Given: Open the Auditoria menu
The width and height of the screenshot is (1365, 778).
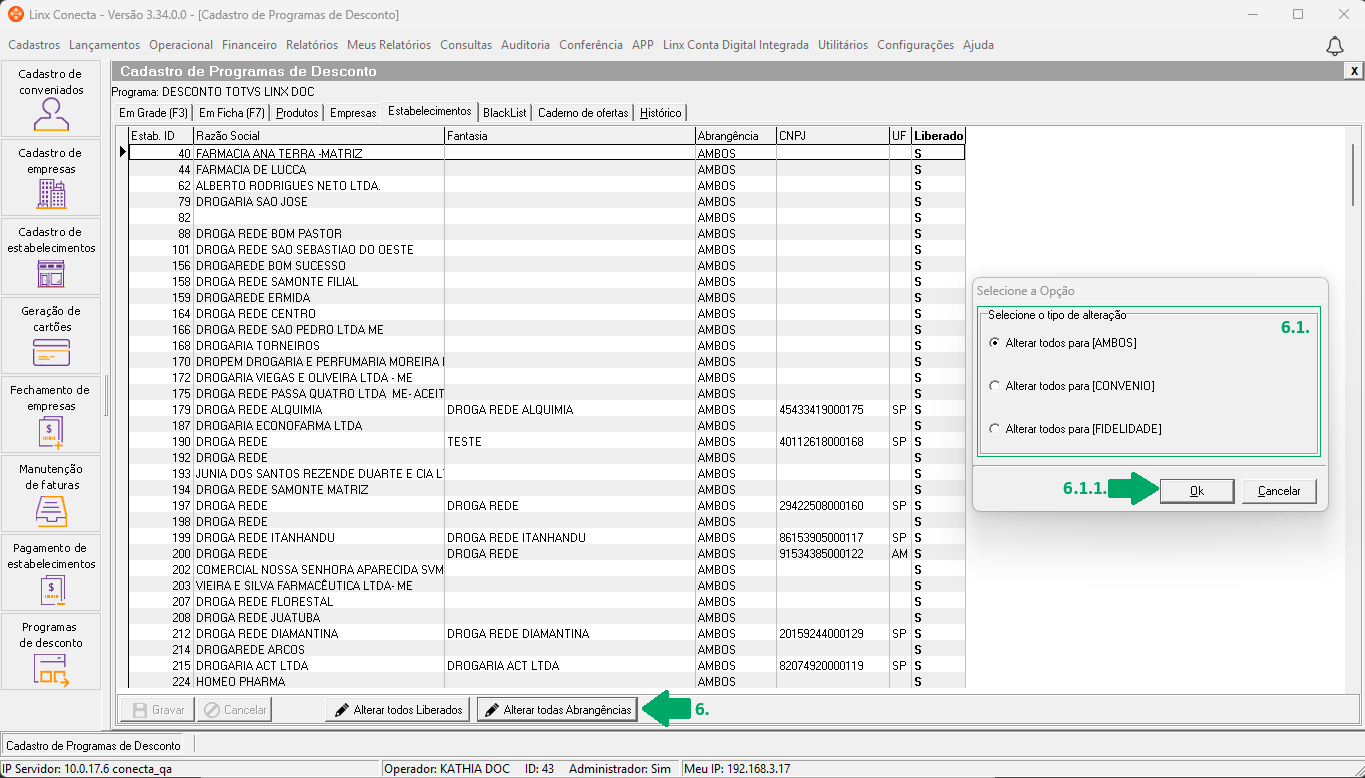Looking at the screenshot, I should click(x=526, y=45).
